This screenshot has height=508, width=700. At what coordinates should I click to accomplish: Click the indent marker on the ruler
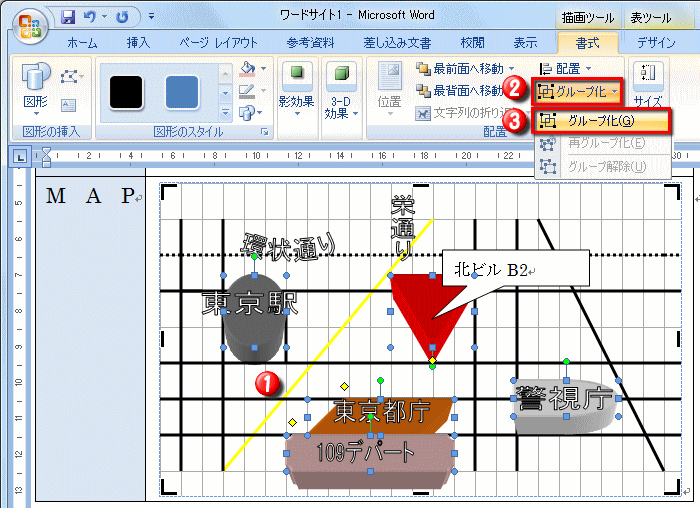pos(46,156)
